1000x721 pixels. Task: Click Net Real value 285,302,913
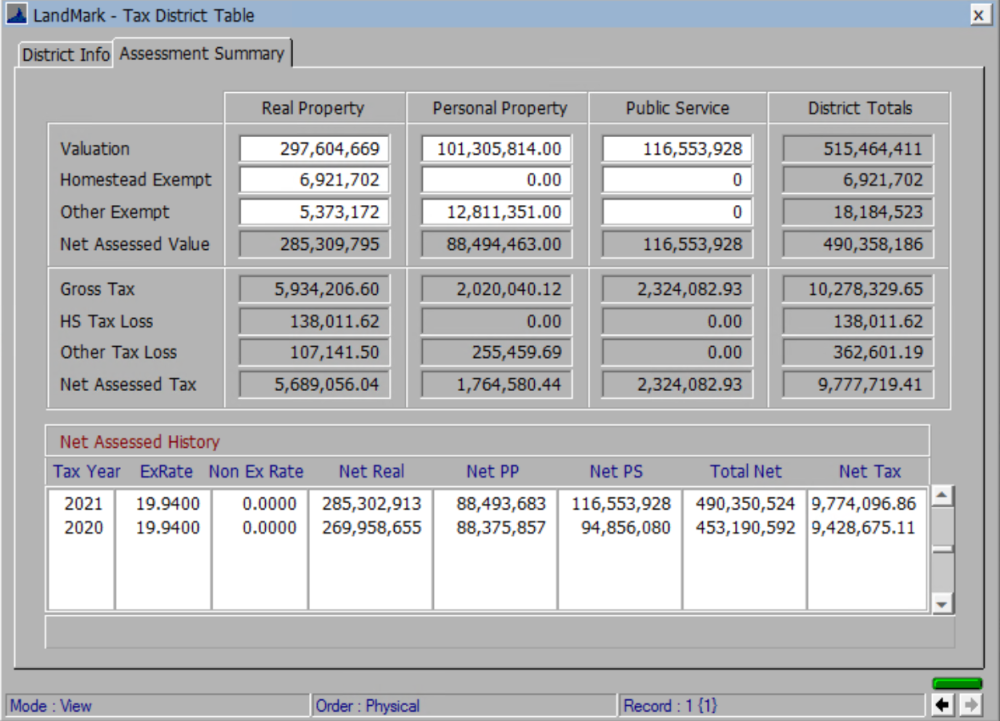tap(371, 504)
